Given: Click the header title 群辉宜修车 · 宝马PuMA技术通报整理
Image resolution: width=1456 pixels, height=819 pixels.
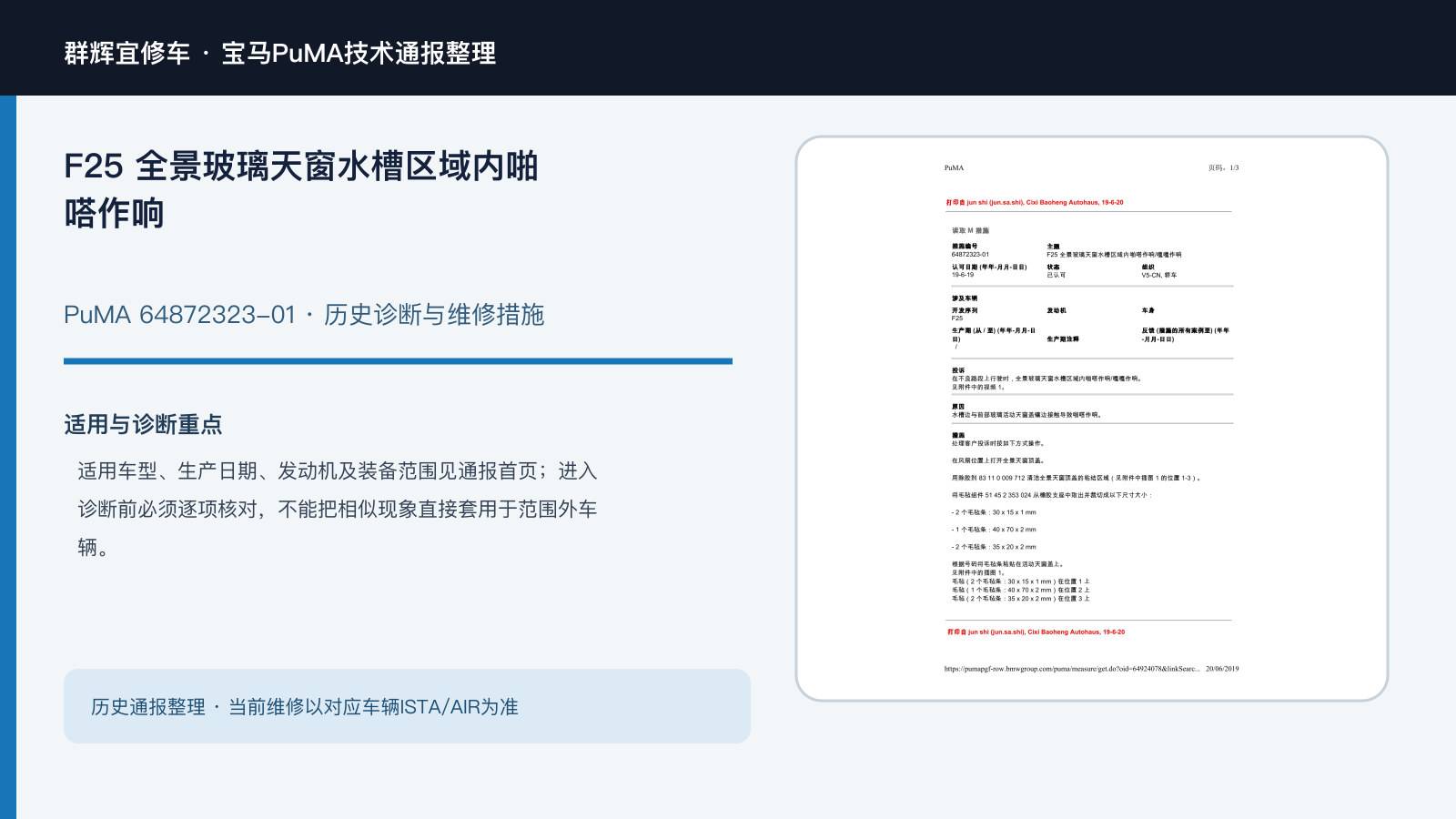Looking at the screenshot, I should click(x=280, y=53).
